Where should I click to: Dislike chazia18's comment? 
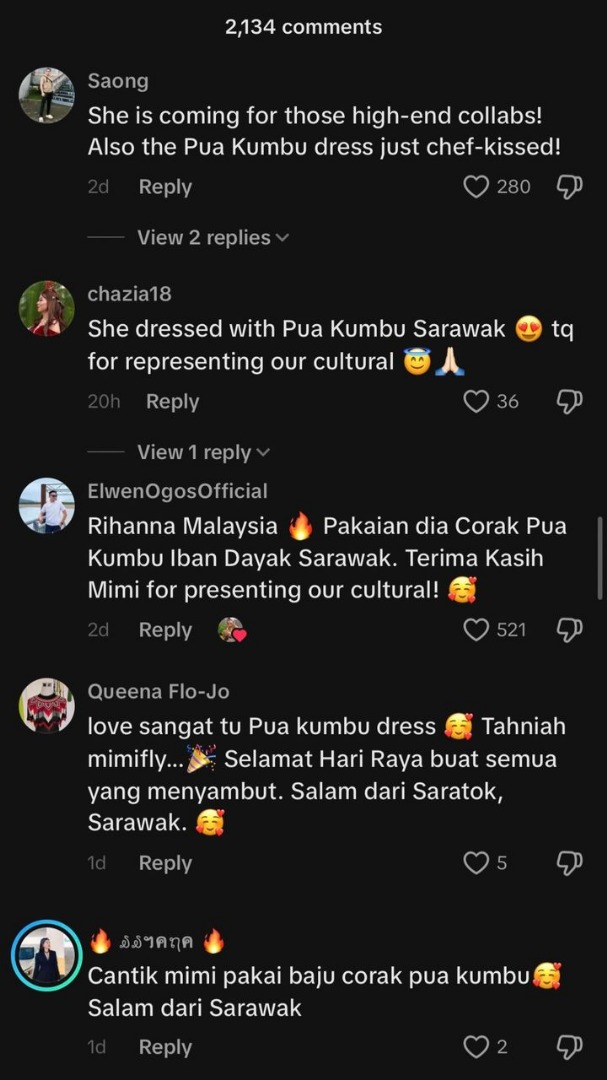tap(569, 402)
